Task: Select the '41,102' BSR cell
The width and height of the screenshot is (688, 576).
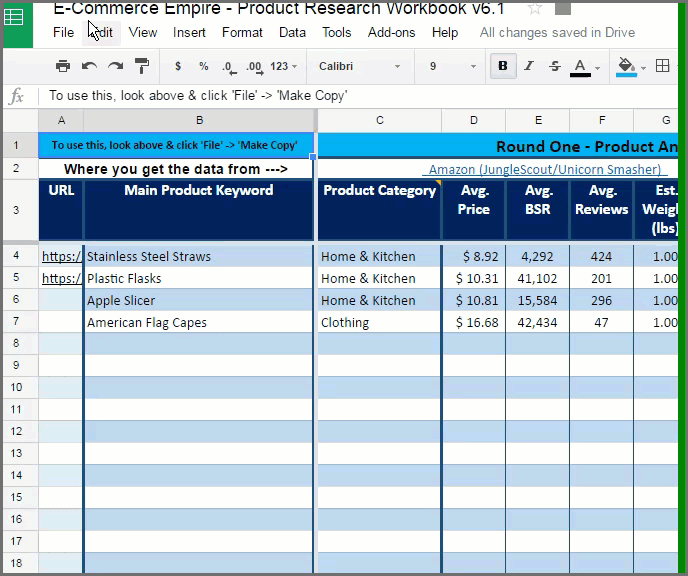Action: pos(538,279)
